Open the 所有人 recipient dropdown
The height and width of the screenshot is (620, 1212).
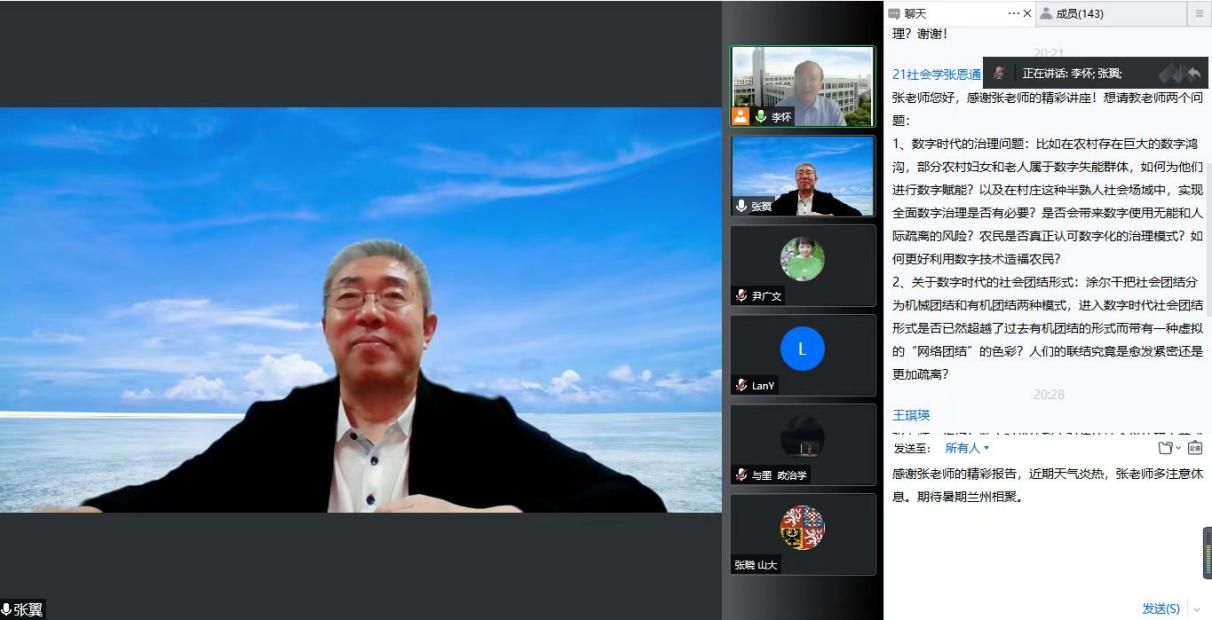pyautogui.click(x=967, y=448)
